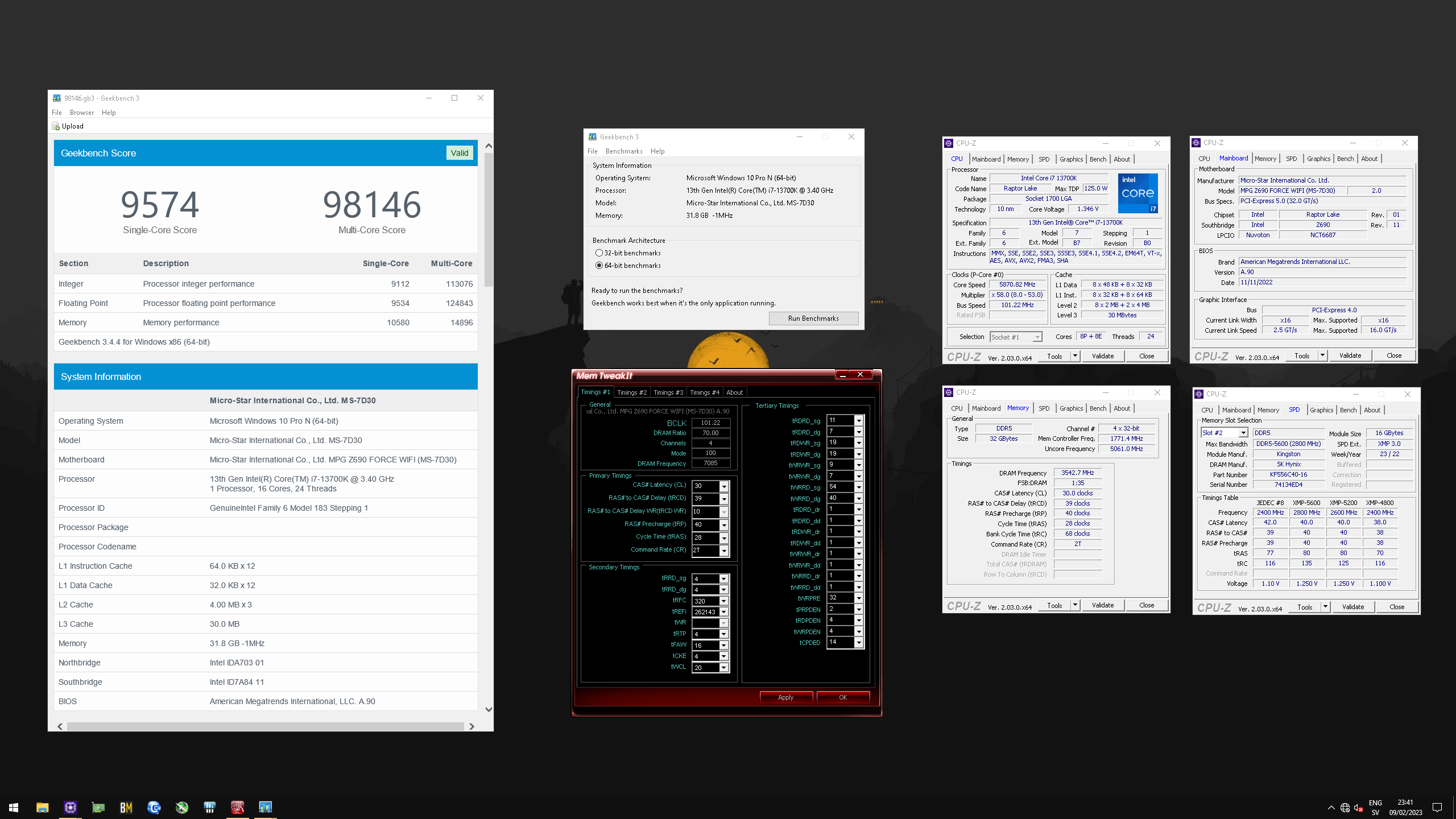
Task: Open the Bench tab in CPU-Z CPU window
Action: coord(1098,159)
